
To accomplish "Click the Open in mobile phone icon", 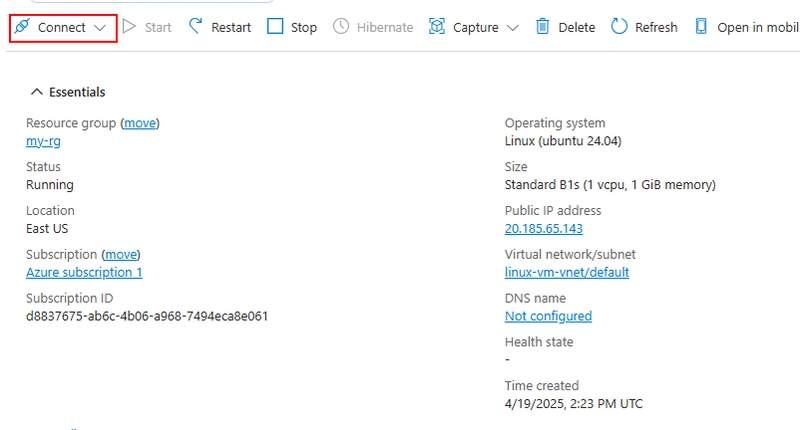I will pyautogui.click(x=701, y=27).
